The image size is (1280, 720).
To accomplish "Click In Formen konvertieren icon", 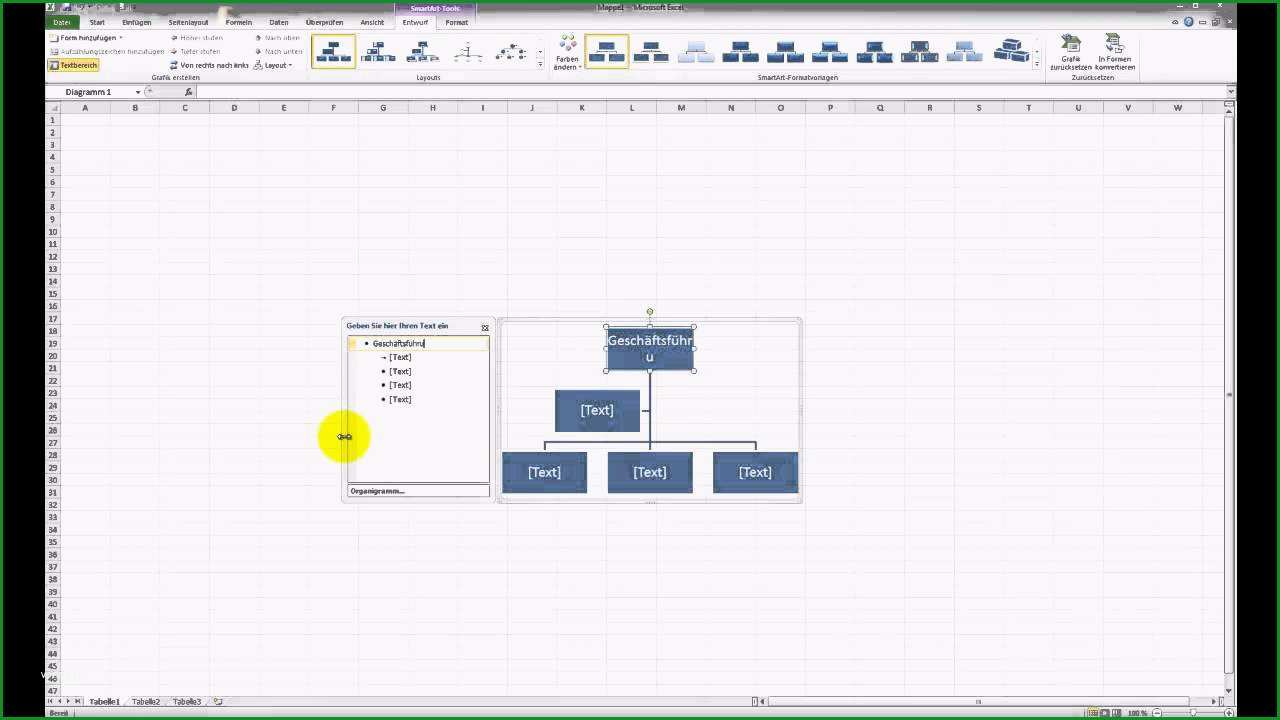I will point(1115,52).
